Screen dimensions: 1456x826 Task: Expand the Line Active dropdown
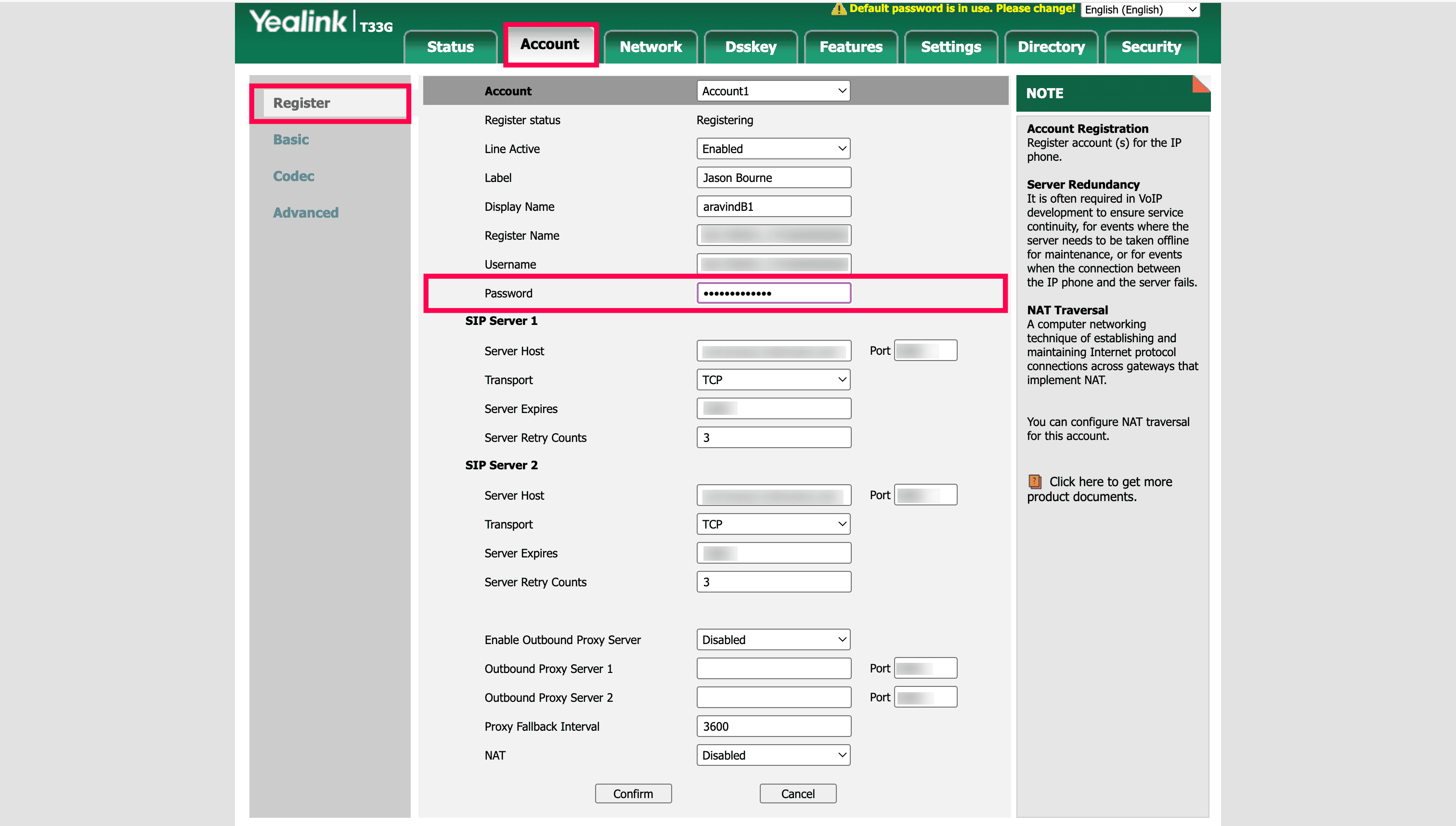(773, 149)
